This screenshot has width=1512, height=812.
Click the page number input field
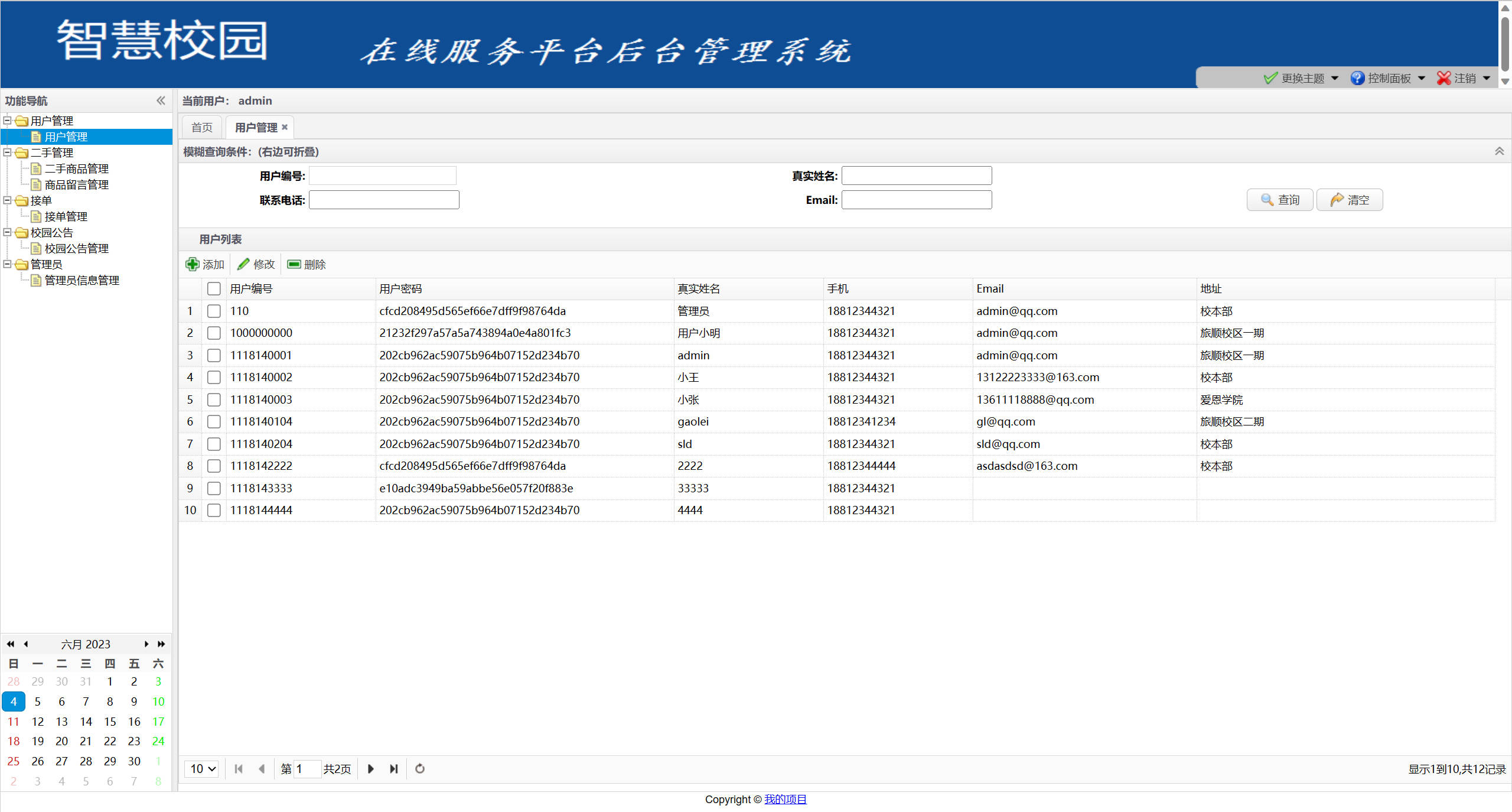307,769
